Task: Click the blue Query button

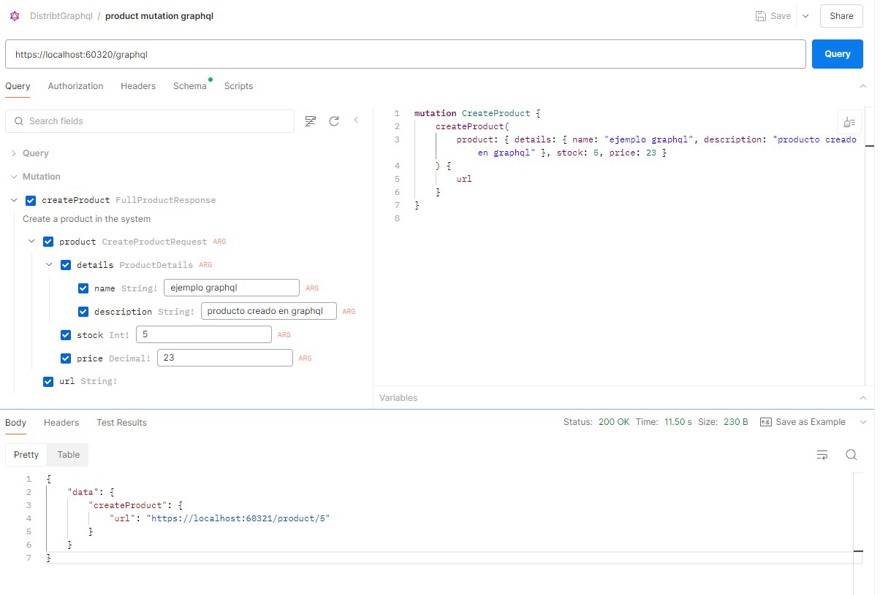Action: tap(837, 54)
